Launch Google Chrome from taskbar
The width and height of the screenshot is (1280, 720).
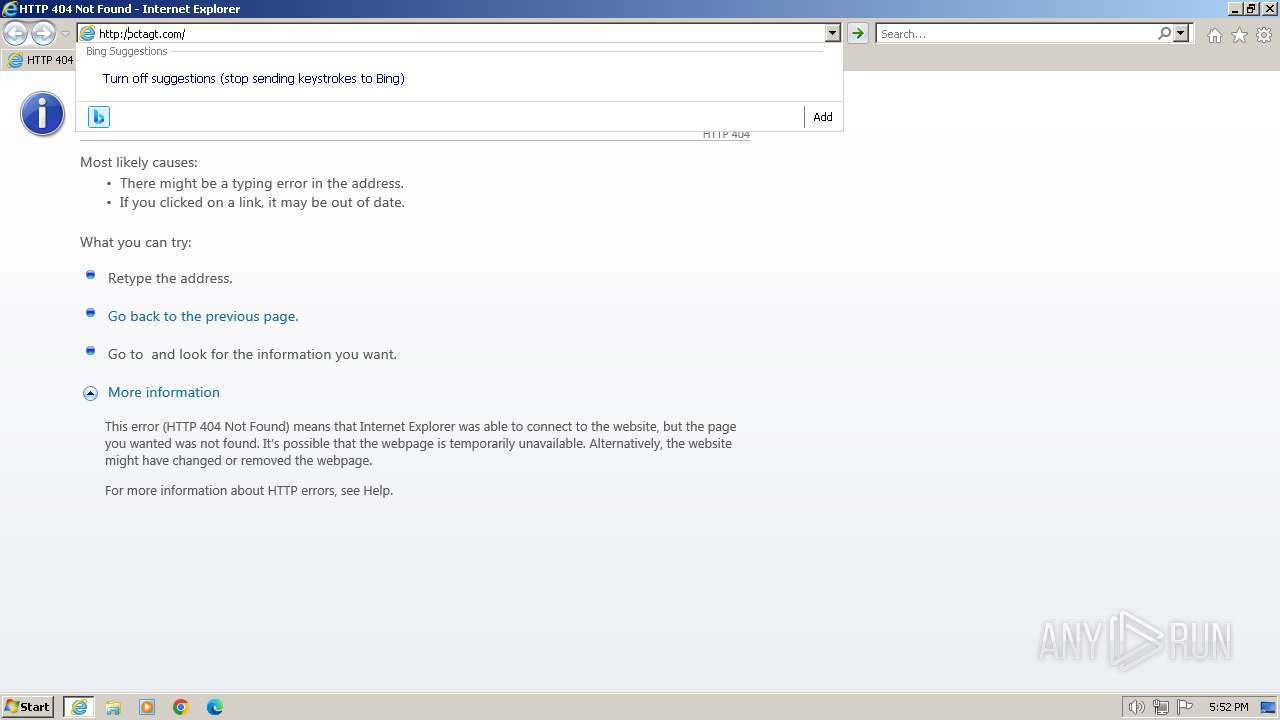[181, 707]
